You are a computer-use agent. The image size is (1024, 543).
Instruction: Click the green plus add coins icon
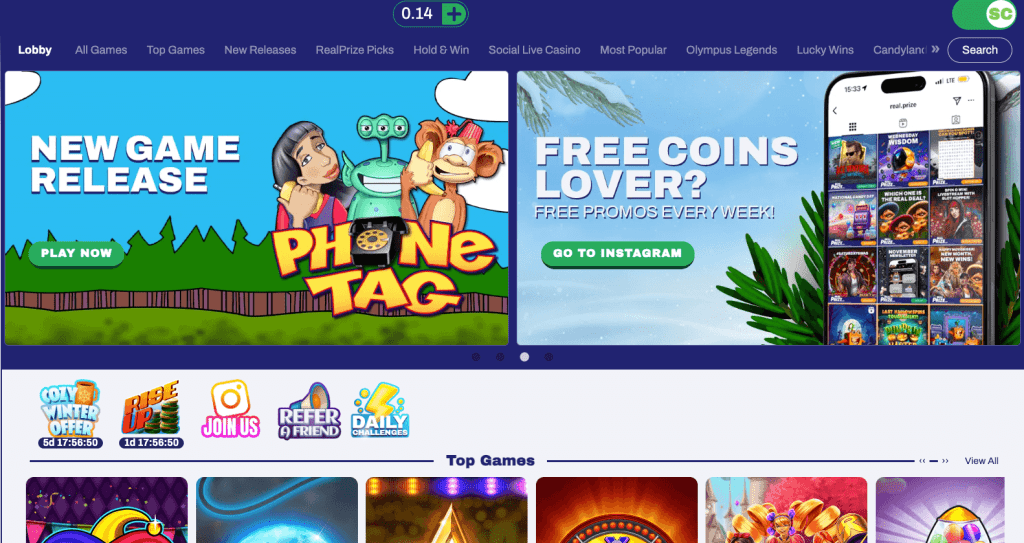coord(454,14)
